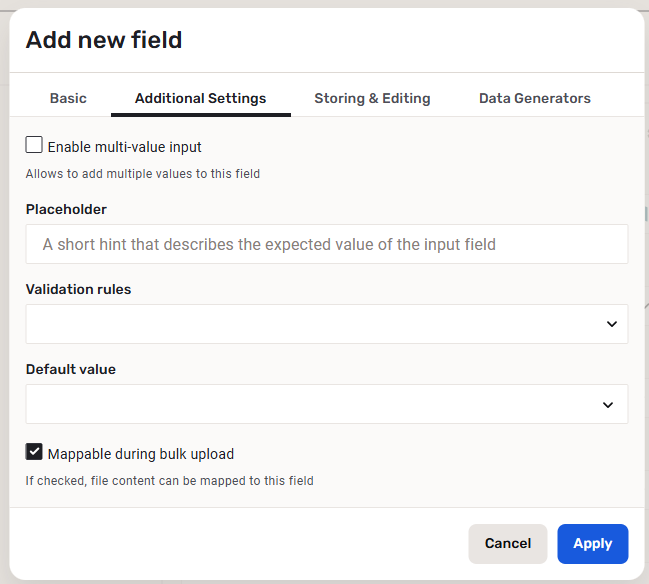Click the multi-value help description text

(142, 173)
